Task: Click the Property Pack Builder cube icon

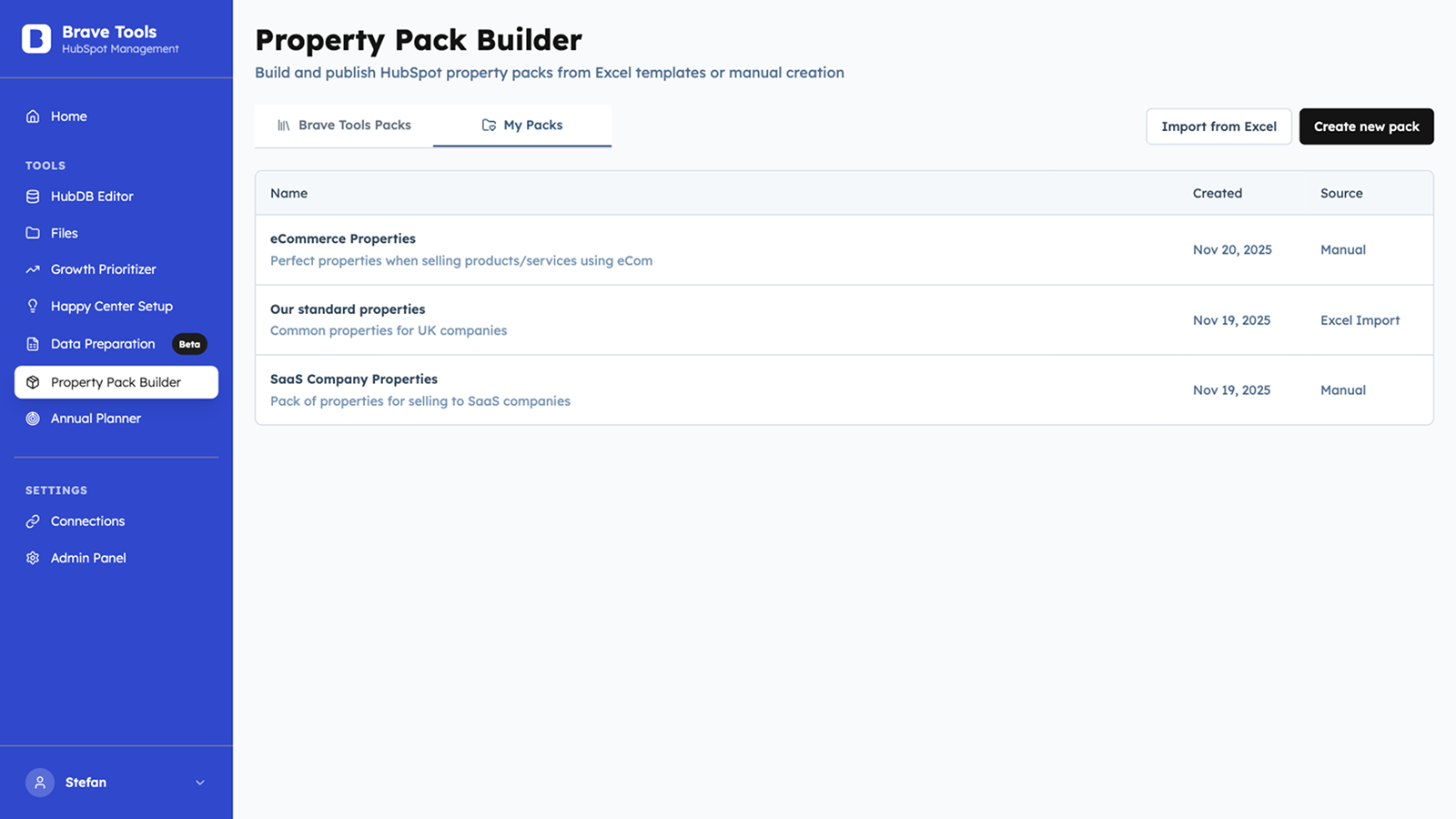Action: pyautogui.click(x=33, y=382)
